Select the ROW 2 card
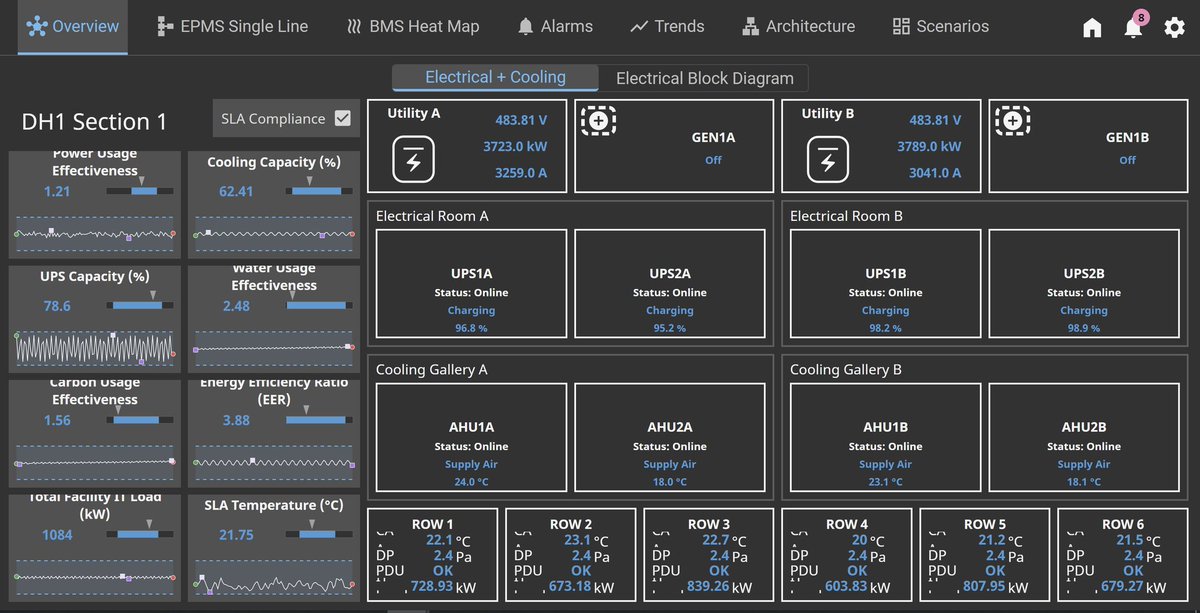This screenshot has height=613, width=1200. (570, 557)
